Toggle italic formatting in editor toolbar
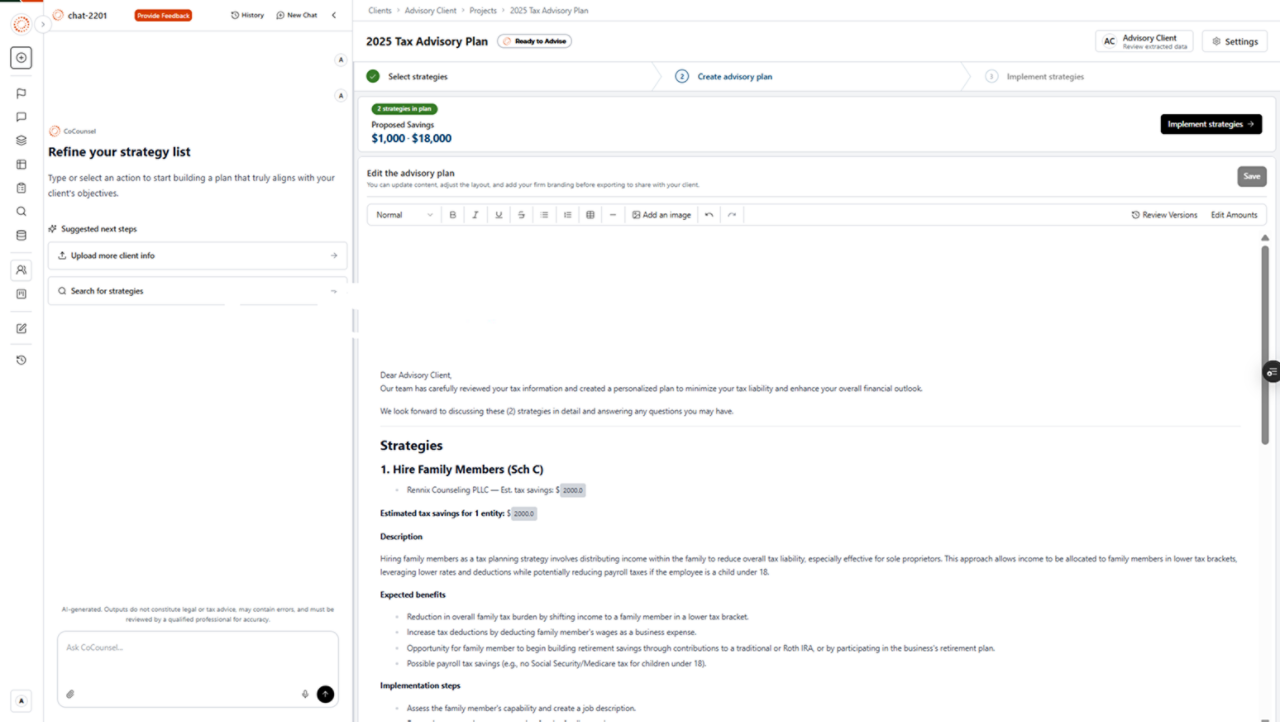 click(x=475, y=215)
